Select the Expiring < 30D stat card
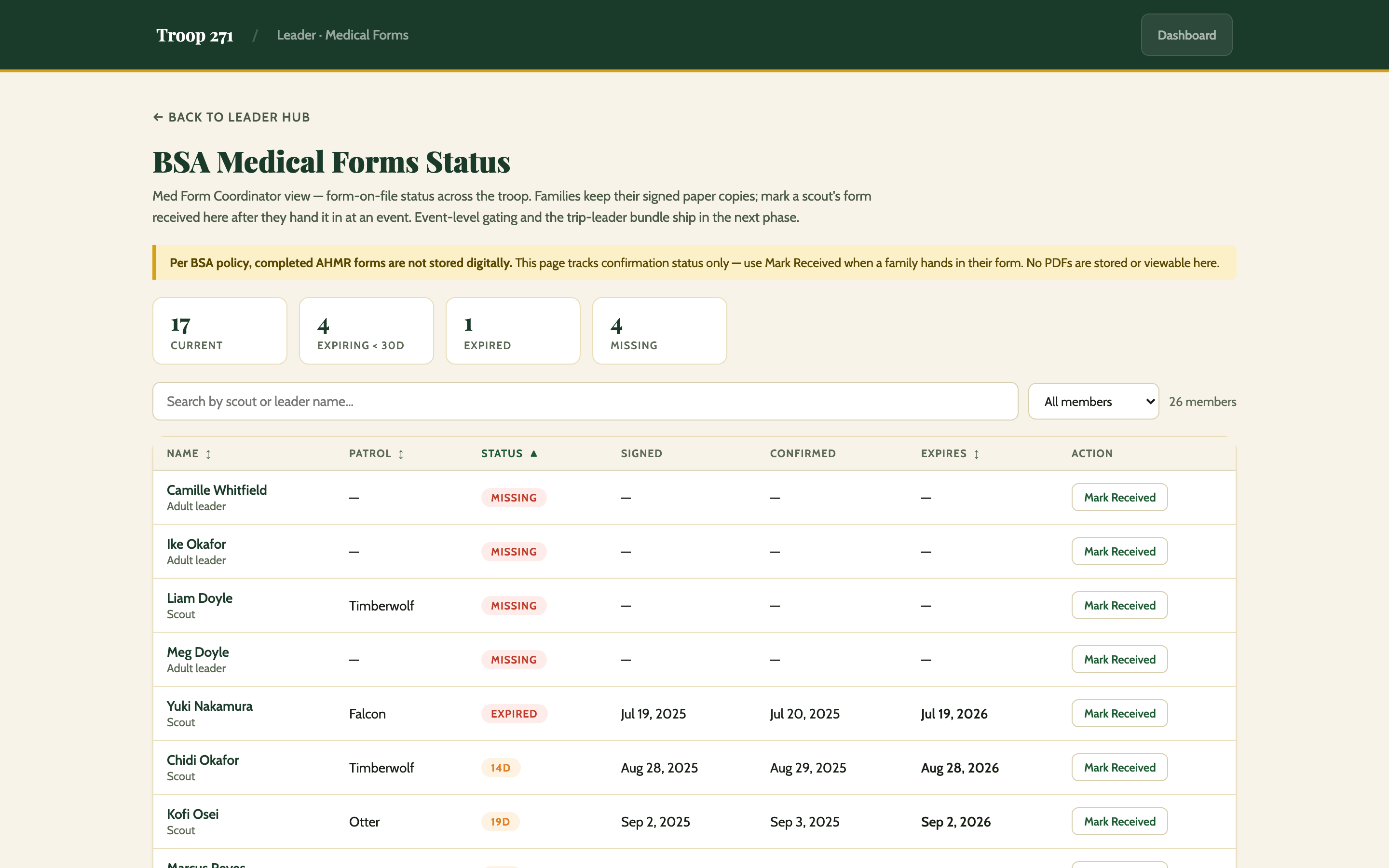The image size is (1389, 868). (366, 331)
